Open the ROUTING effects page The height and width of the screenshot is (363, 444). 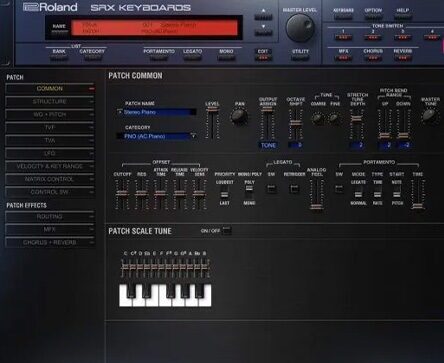coord(50,217)
